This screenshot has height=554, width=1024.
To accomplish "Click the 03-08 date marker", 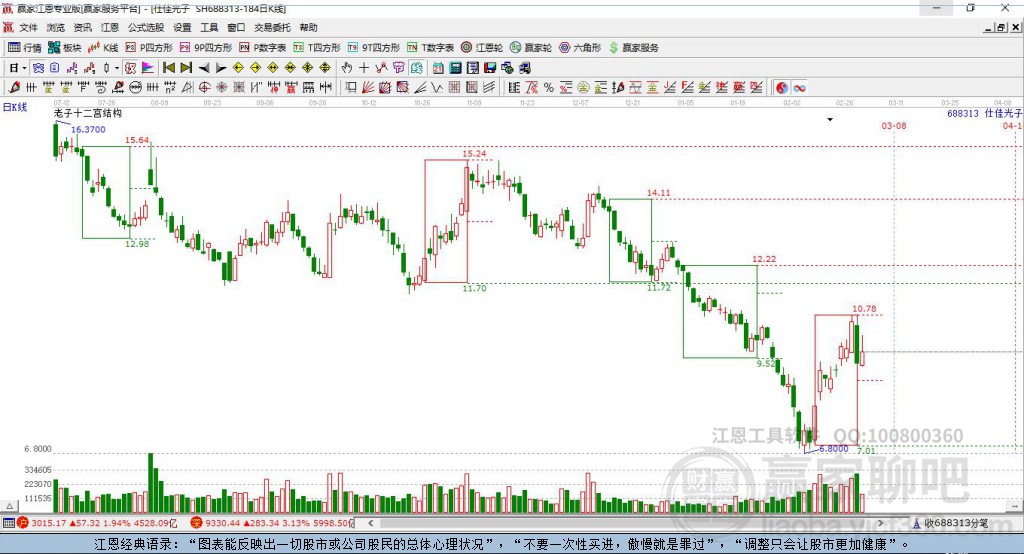I will pos(894,125).
